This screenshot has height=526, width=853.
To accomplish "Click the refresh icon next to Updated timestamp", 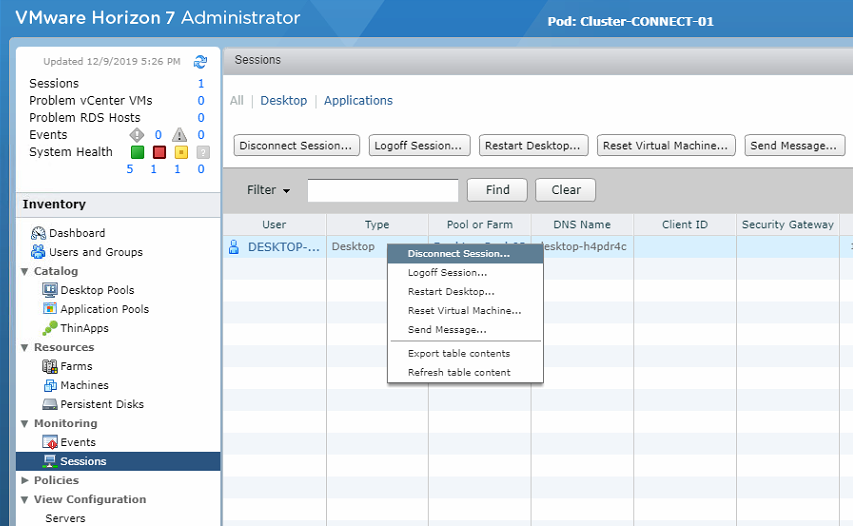I will pyautogui.click(x=200, y=62).
